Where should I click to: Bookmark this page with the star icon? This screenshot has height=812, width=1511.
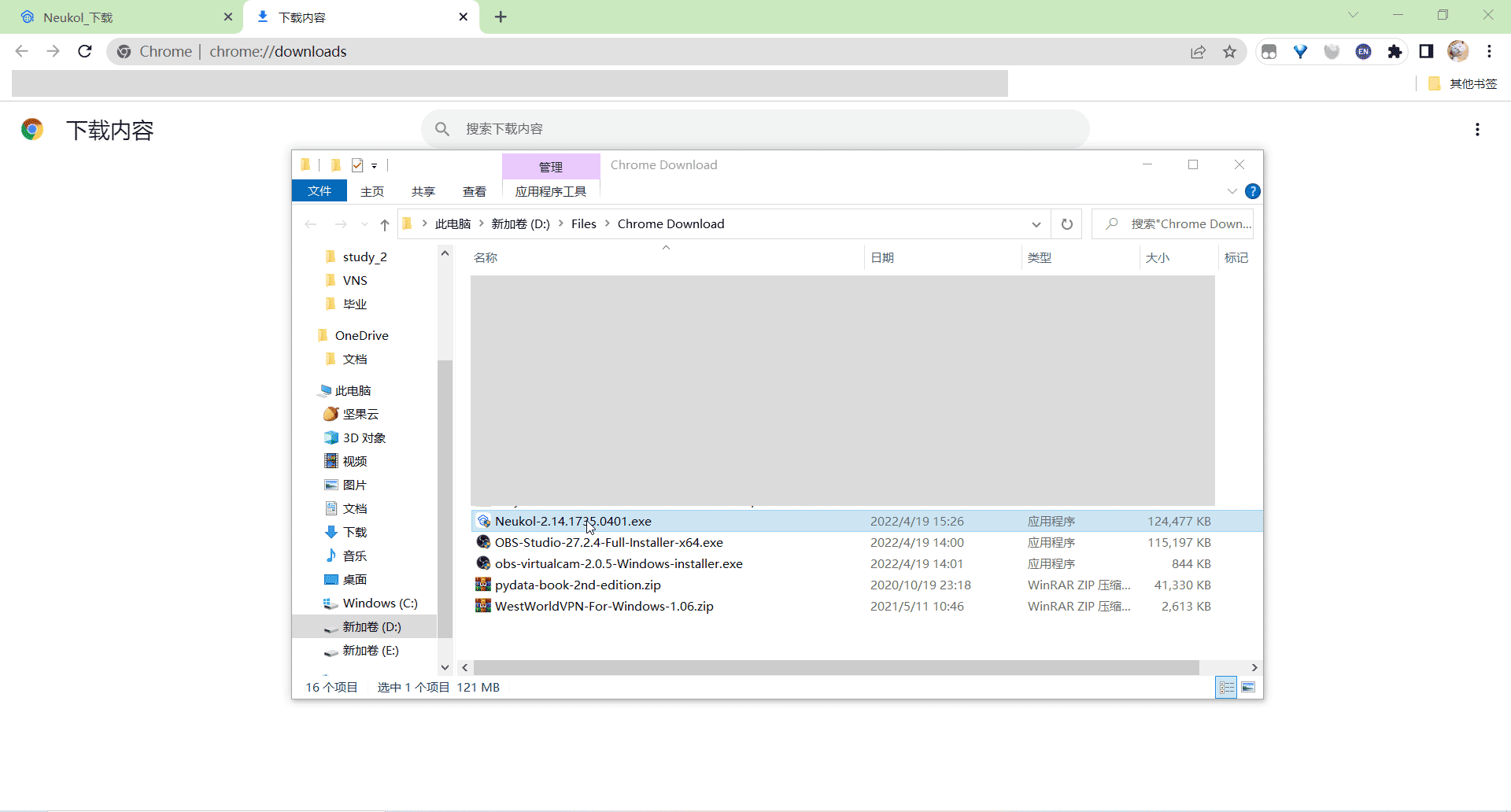pyautogui.click(x=1229, y=52)
